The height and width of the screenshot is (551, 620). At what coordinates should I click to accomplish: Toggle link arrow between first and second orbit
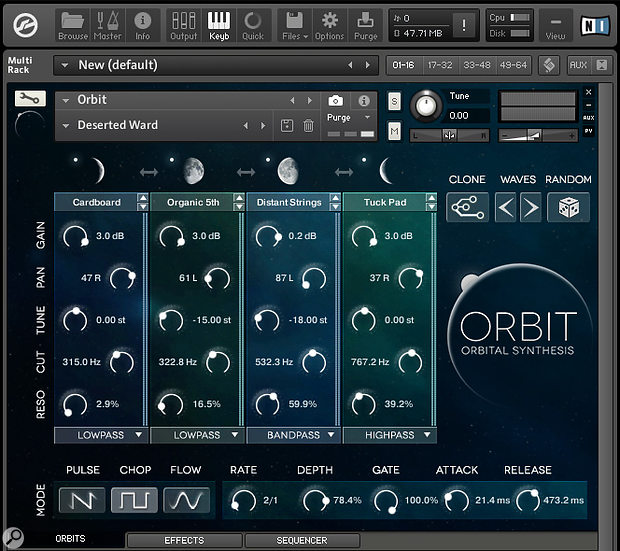pos(149,172)
